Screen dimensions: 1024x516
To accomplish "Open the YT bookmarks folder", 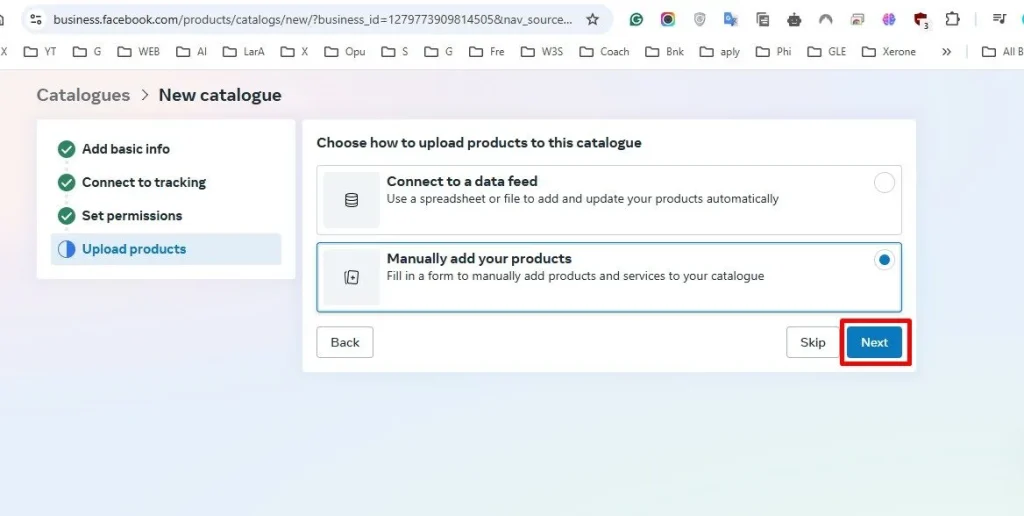I will coord(40,52).
